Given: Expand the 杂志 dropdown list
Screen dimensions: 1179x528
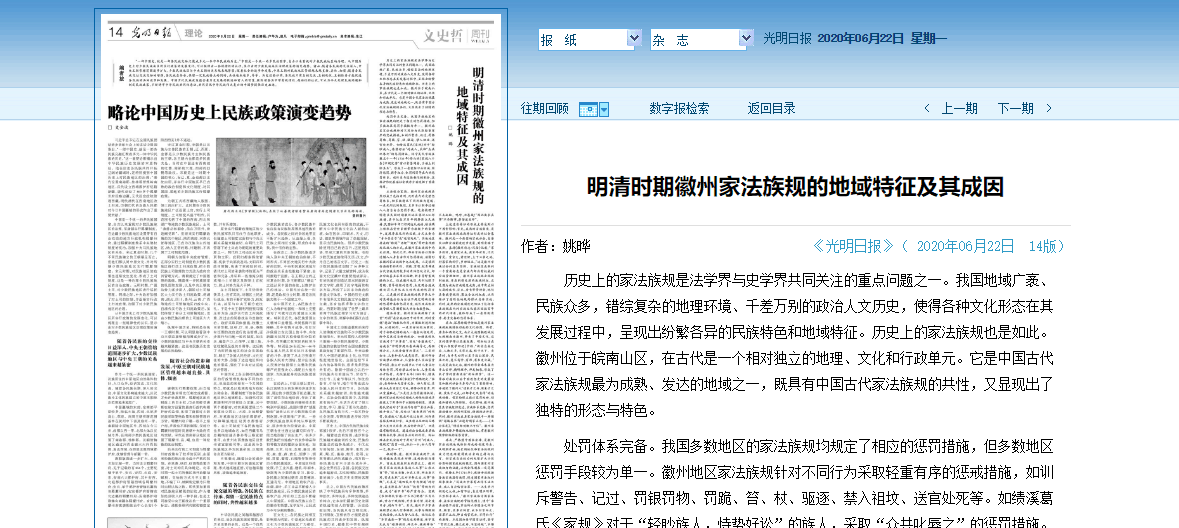Looking at the screenshot, I should [745, 39].
